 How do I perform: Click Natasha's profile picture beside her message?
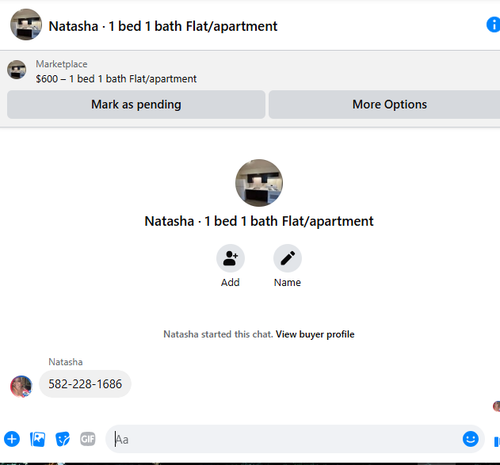[21, 386]
